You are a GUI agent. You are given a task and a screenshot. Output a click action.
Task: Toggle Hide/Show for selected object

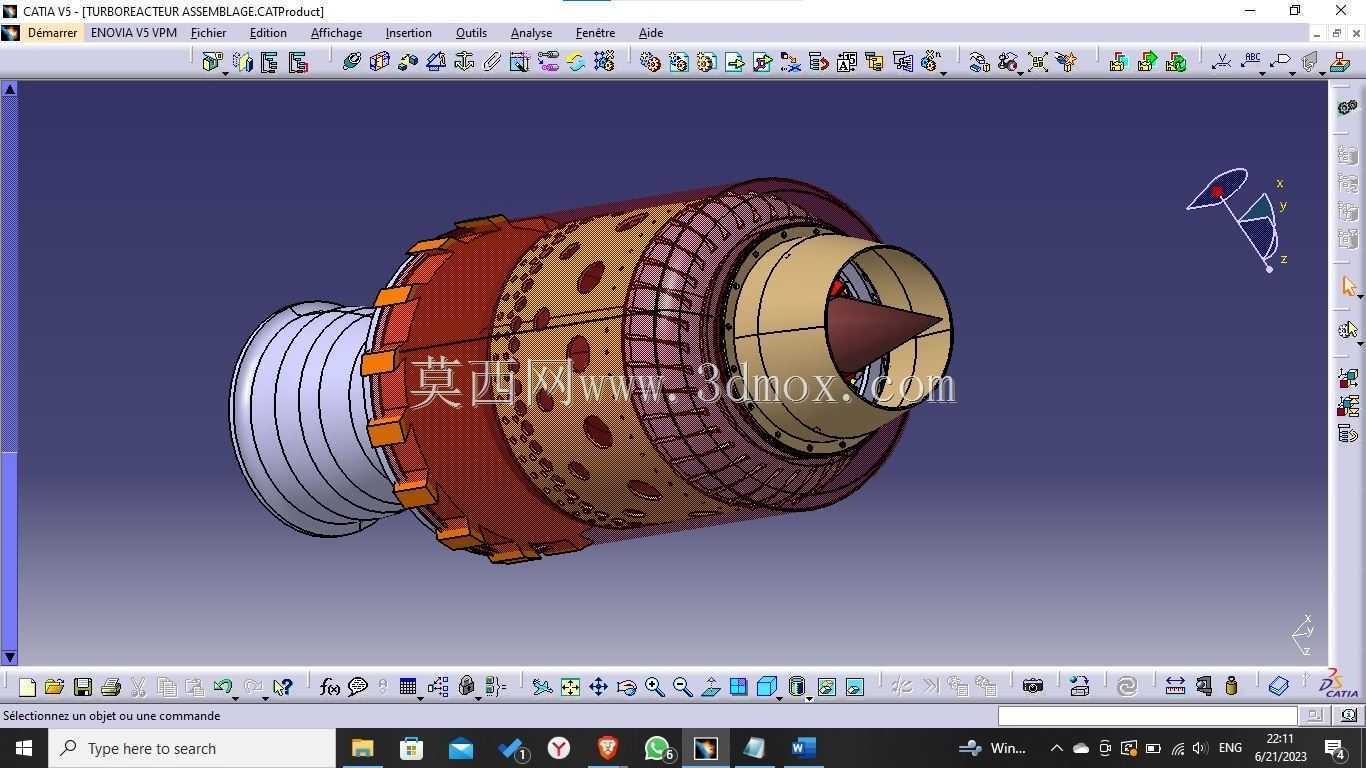pos(826,686)
